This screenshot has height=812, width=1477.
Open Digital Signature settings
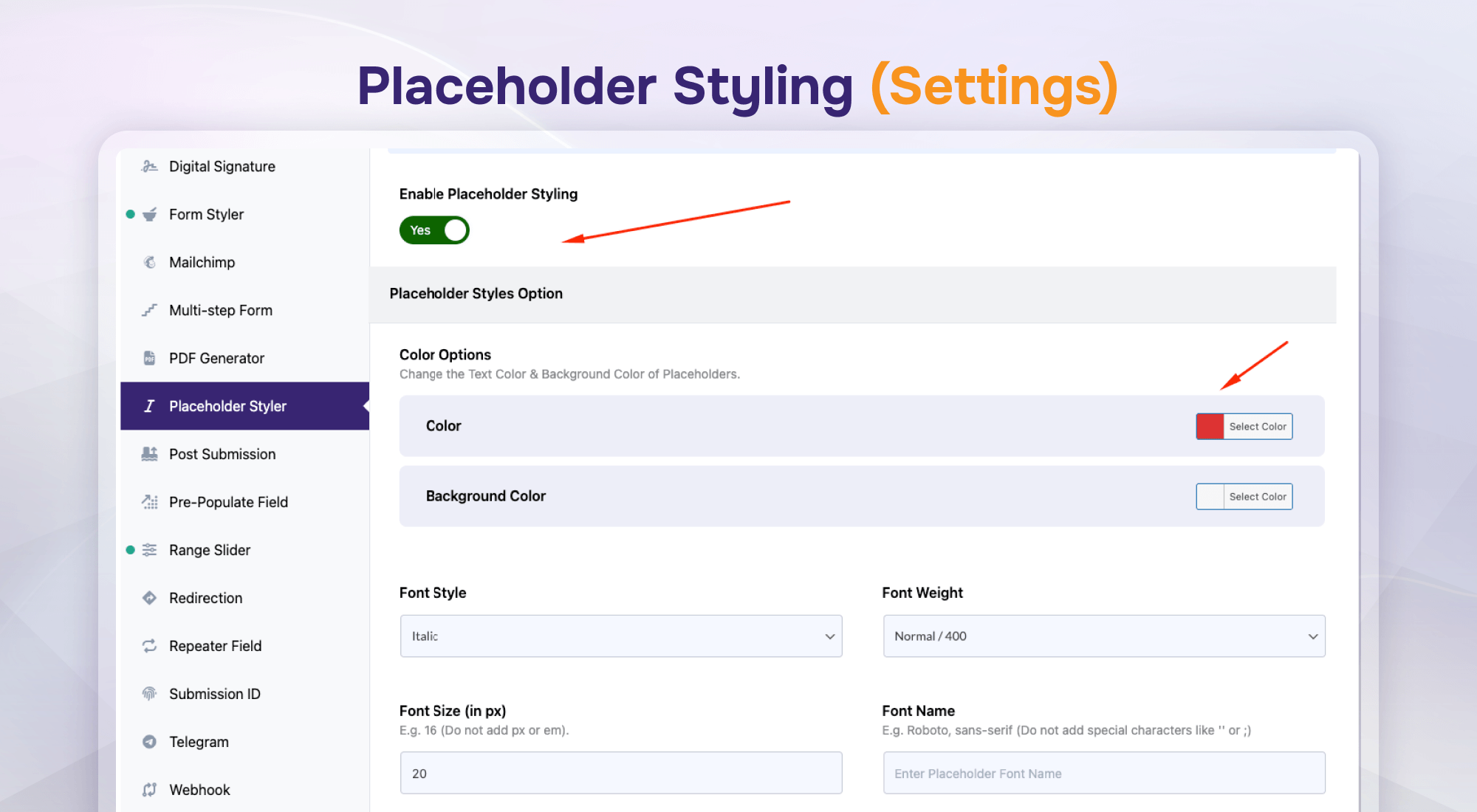pos(245,166)
